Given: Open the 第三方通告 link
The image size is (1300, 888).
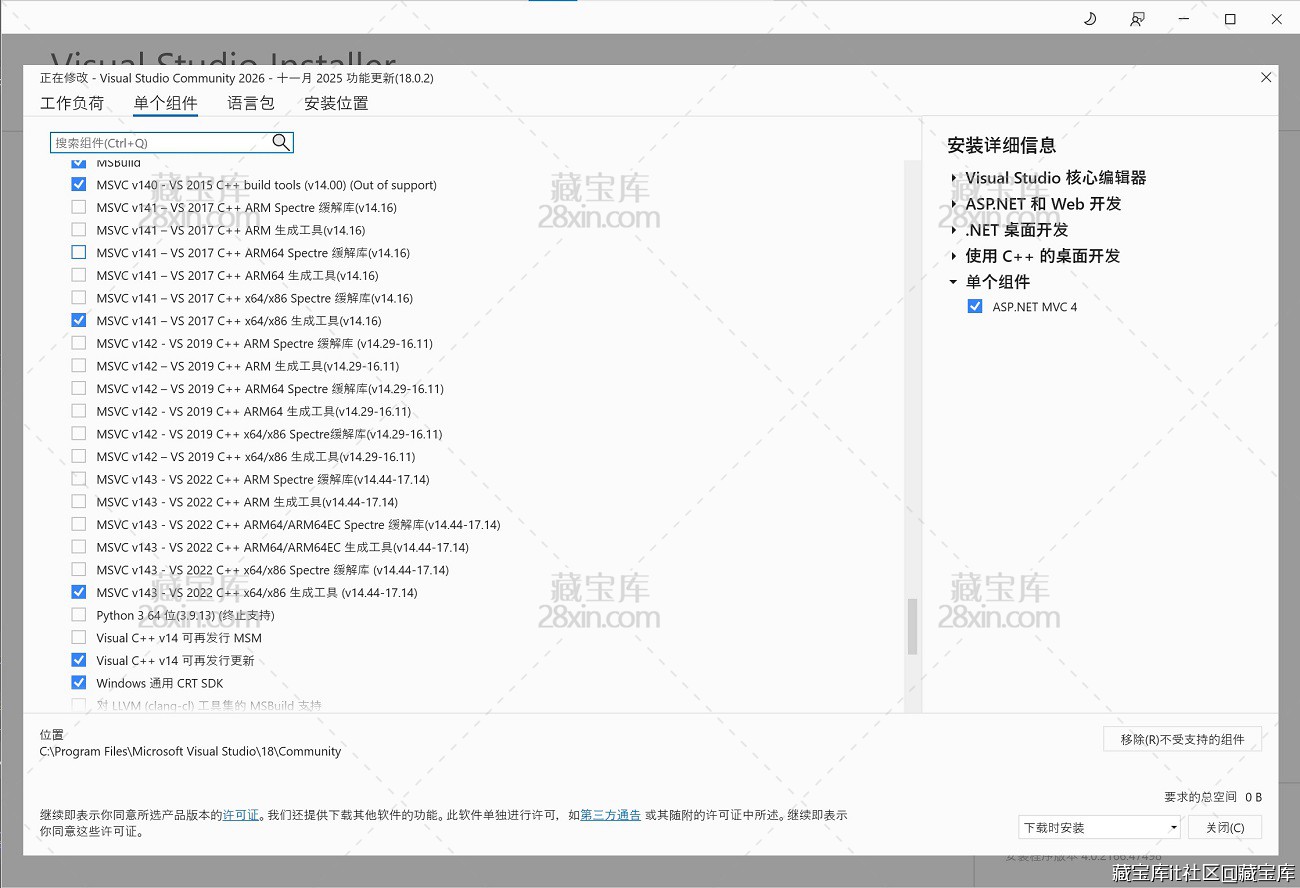Looking at the screenshot, I should point(610,815).
